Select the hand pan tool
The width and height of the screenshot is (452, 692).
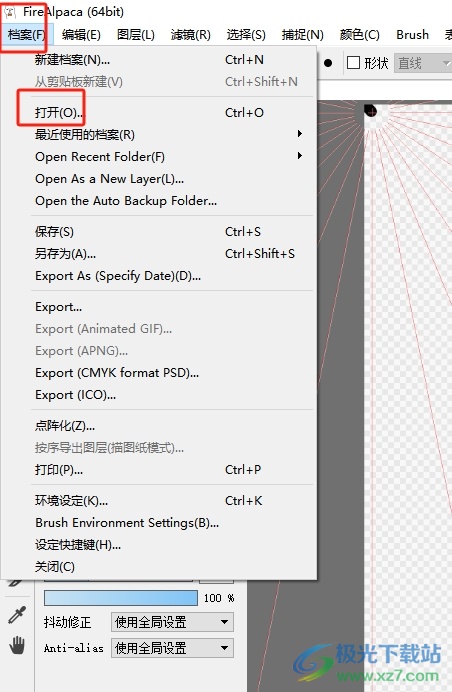(x=17, y=645)
